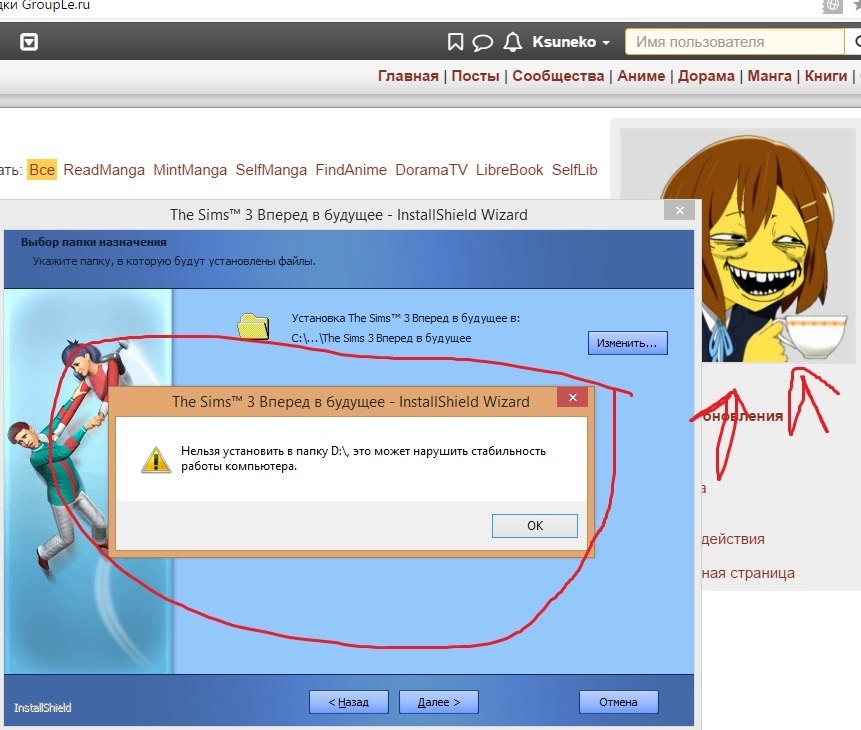Select the LibreBook filter link
The width and height of the screenshot is (861, 730).
tap(510, 170)
